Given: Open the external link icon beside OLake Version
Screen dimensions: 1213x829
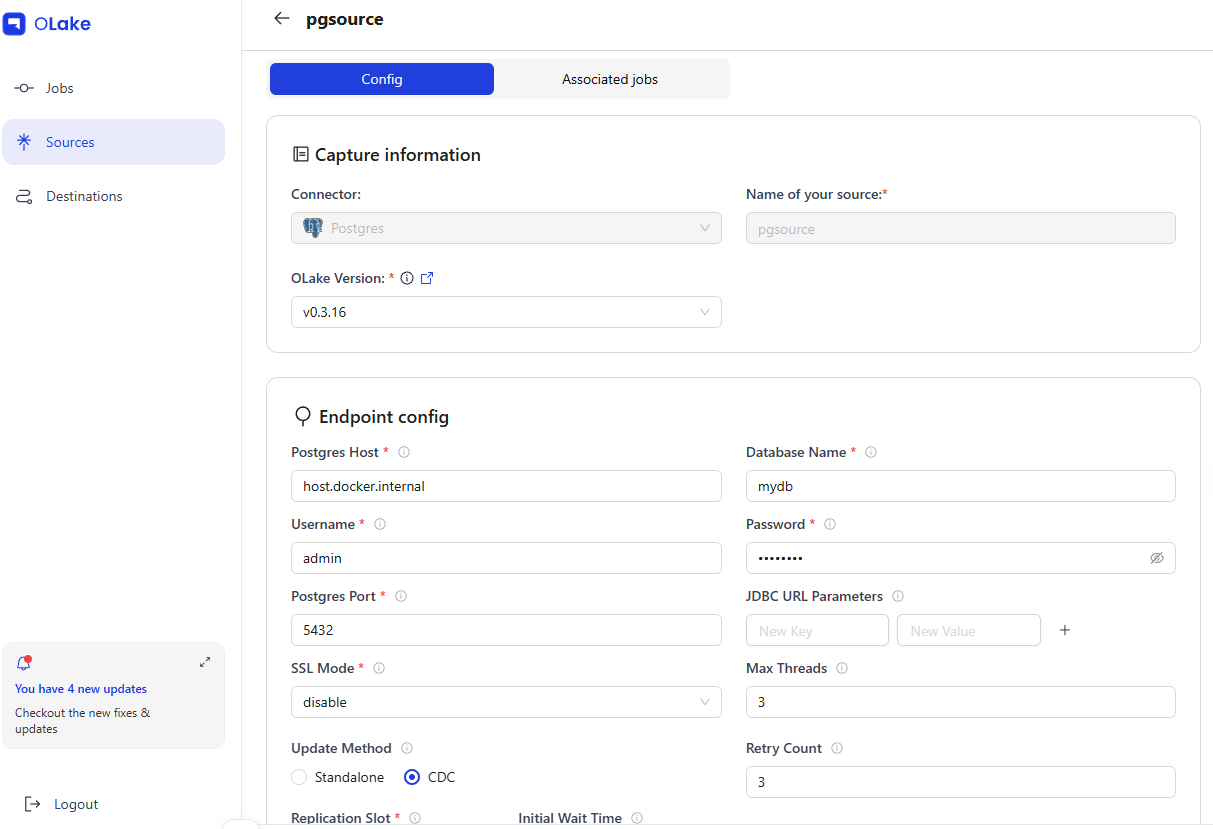Looking at the screenshot, I should point(427,278).
